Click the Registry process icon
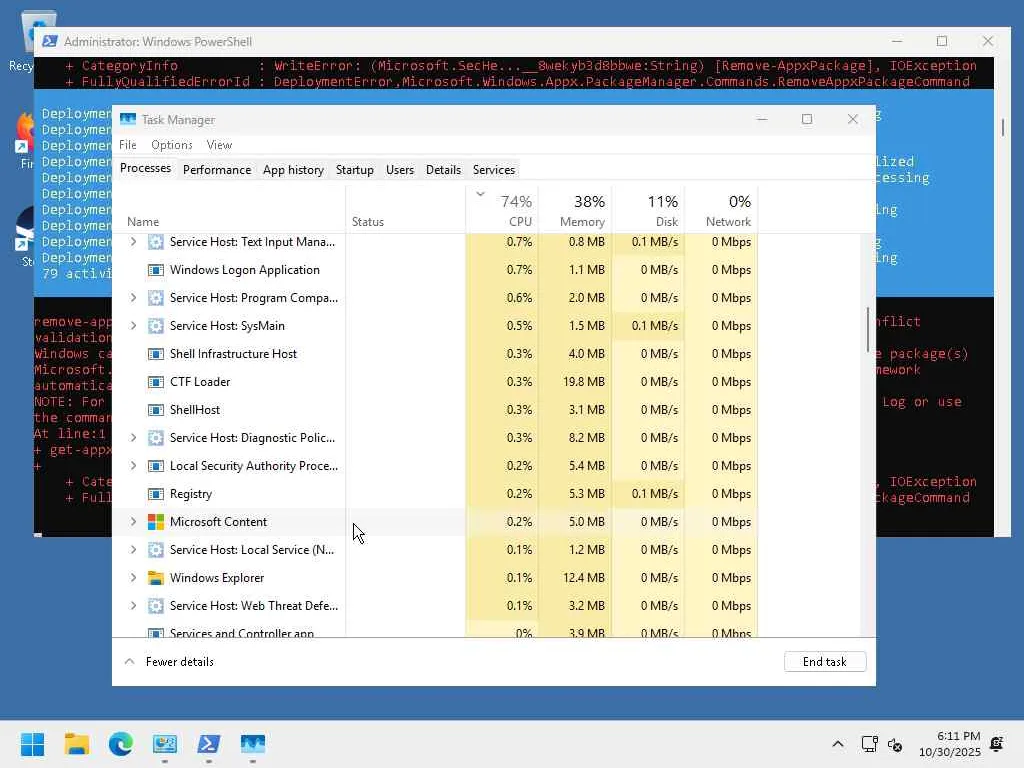 [155, 494]
